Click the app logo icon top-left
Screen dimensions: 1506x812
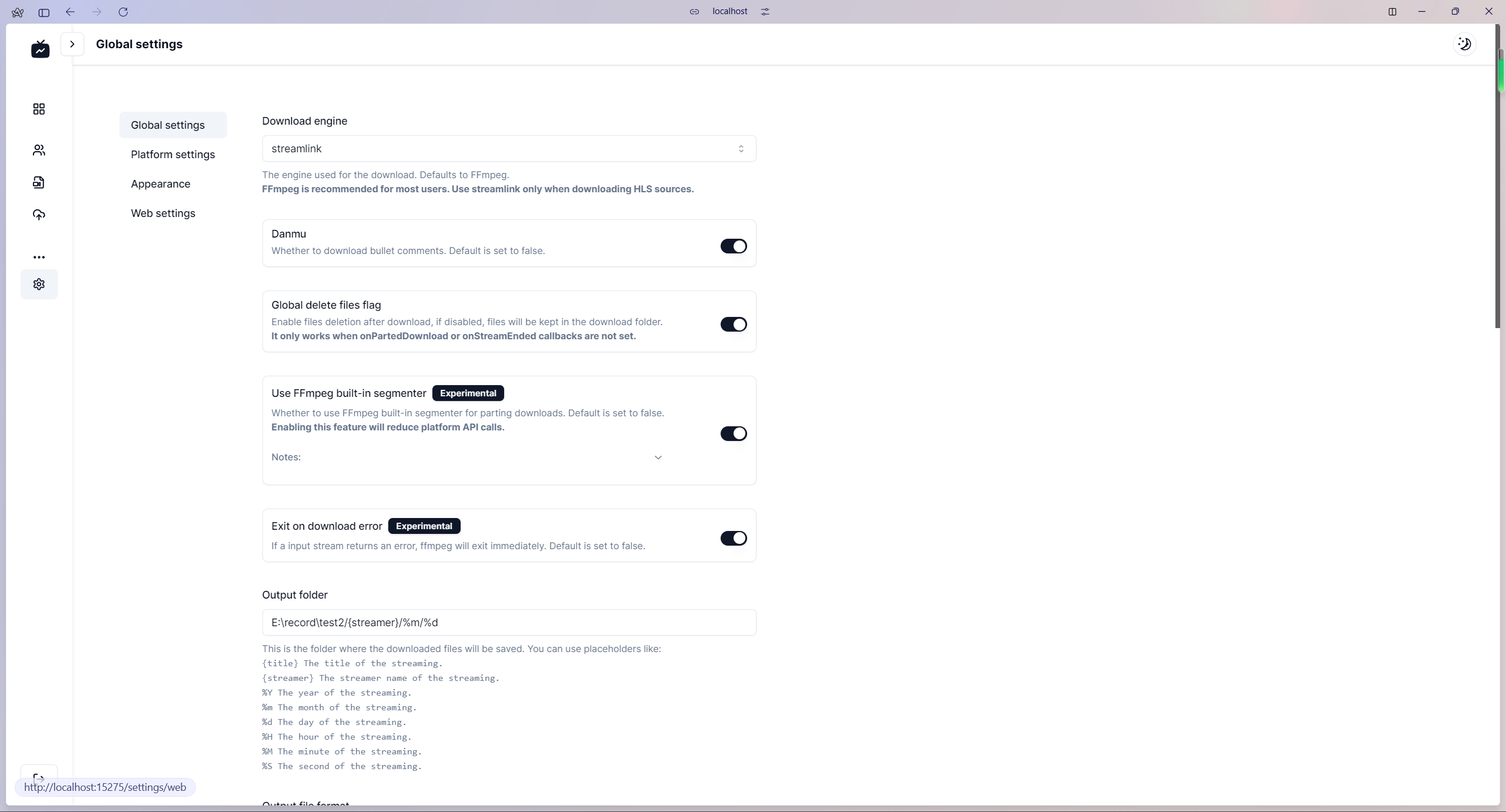[x=40, y=48]
